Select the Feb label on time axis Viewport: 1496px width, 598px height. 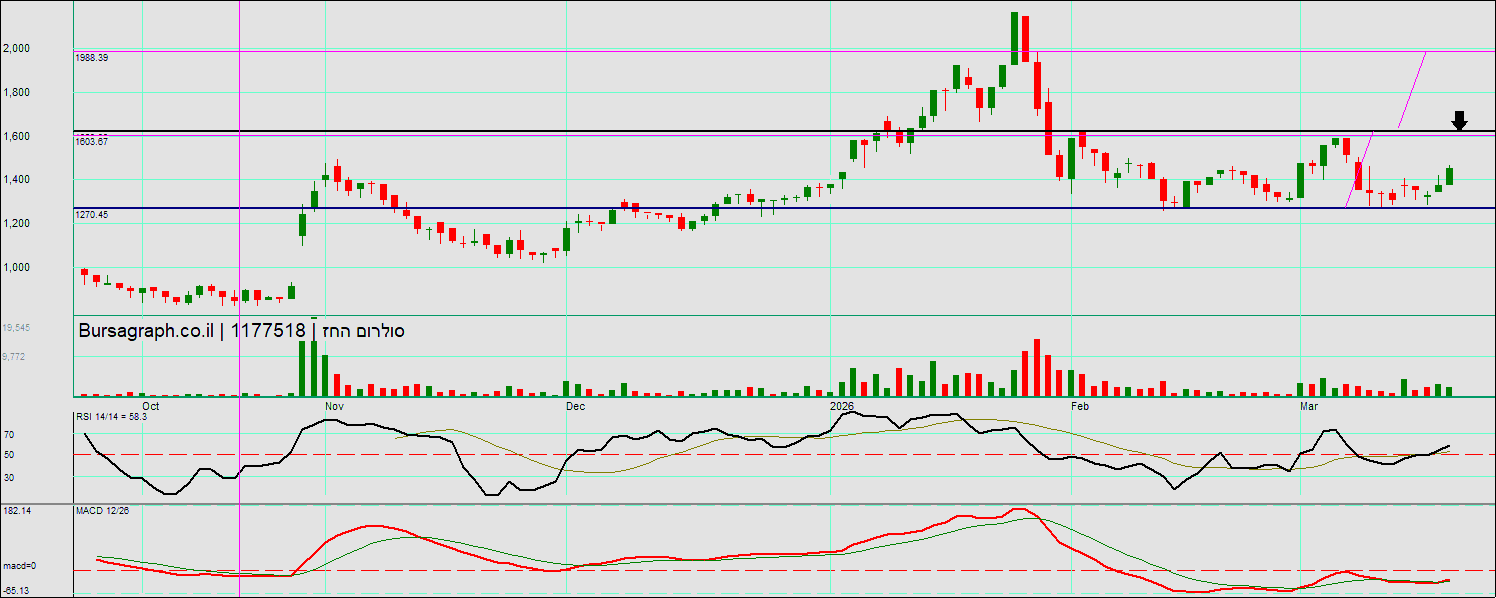point(1079,407)
